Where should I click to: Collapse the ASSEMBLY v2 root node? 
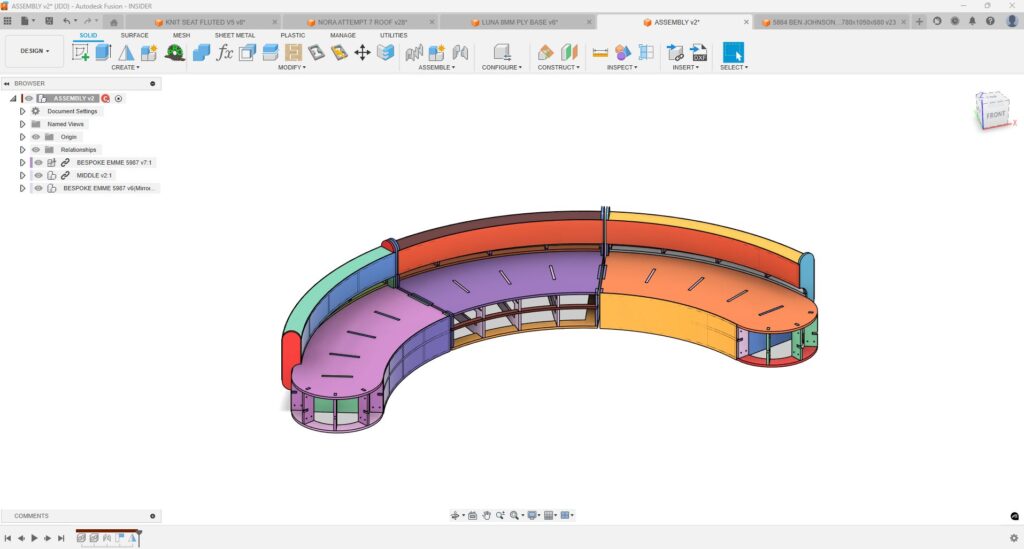pos(13,99)
